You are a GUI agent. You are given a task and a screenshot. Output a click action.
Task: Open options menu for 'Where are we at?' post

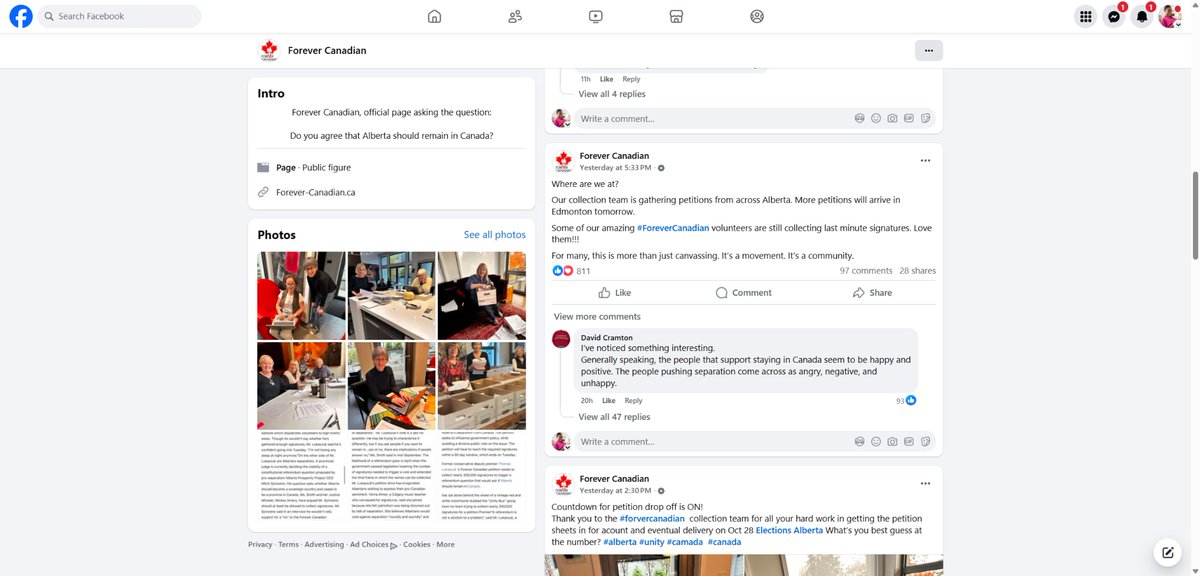coord(925,160)
